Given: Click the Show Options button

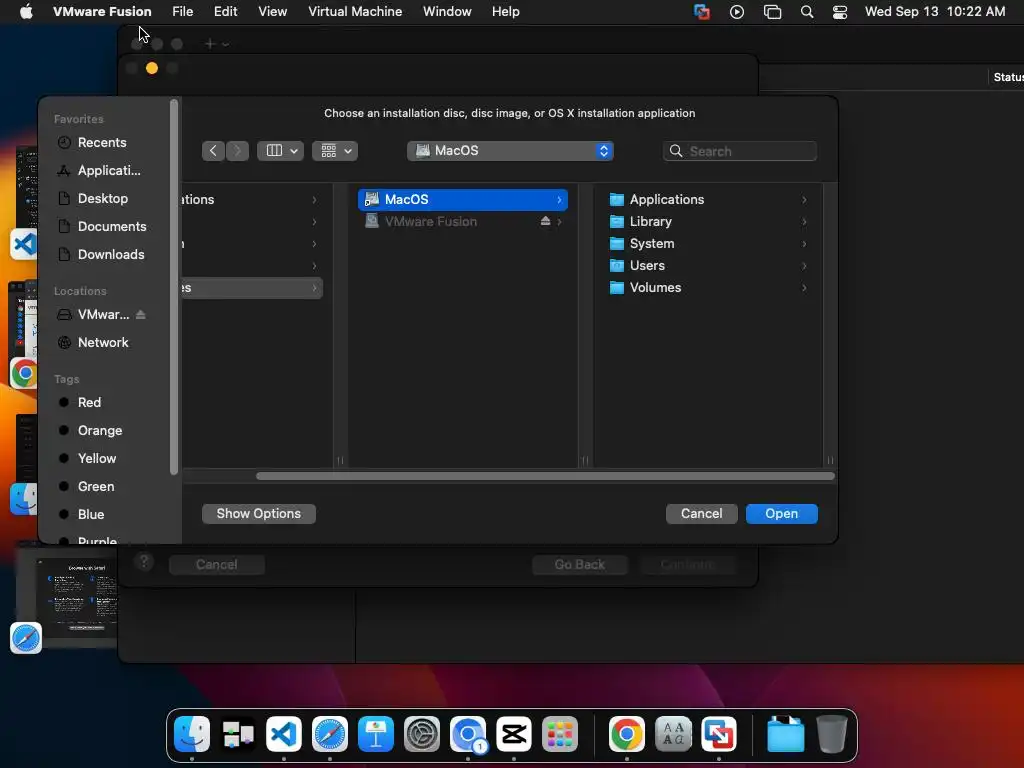Looking at the screenshot, I should 259,514.
